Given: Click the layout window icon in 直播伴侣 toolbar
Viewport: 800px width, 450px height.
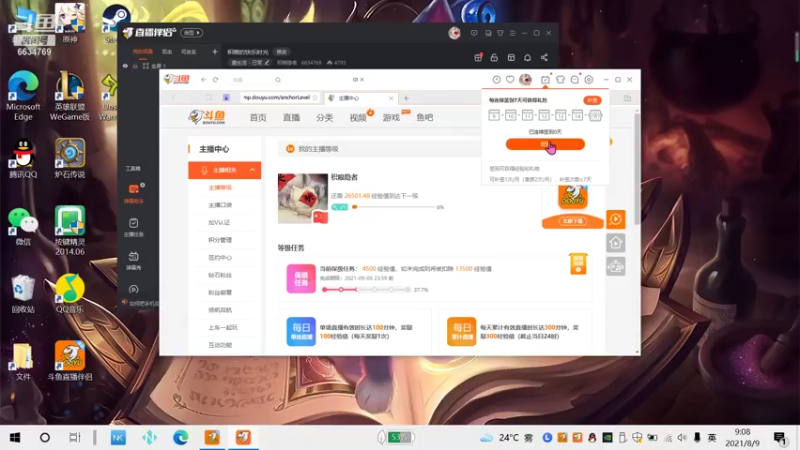Looking at the screenshot, I should click(511, 58).
